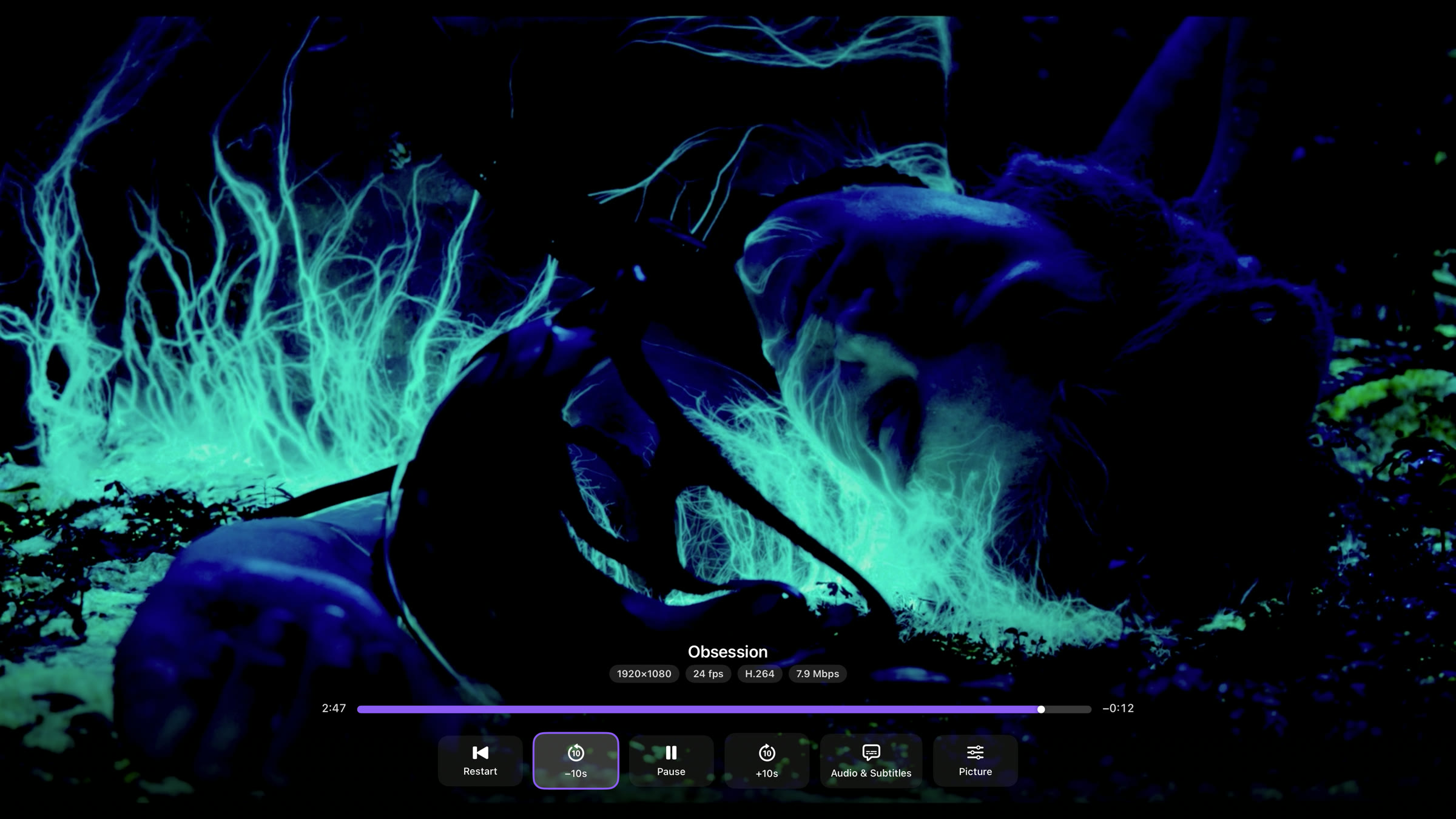Restart the video from the beginning
The width and height of the screenshot is (1456, 819).
480,761
